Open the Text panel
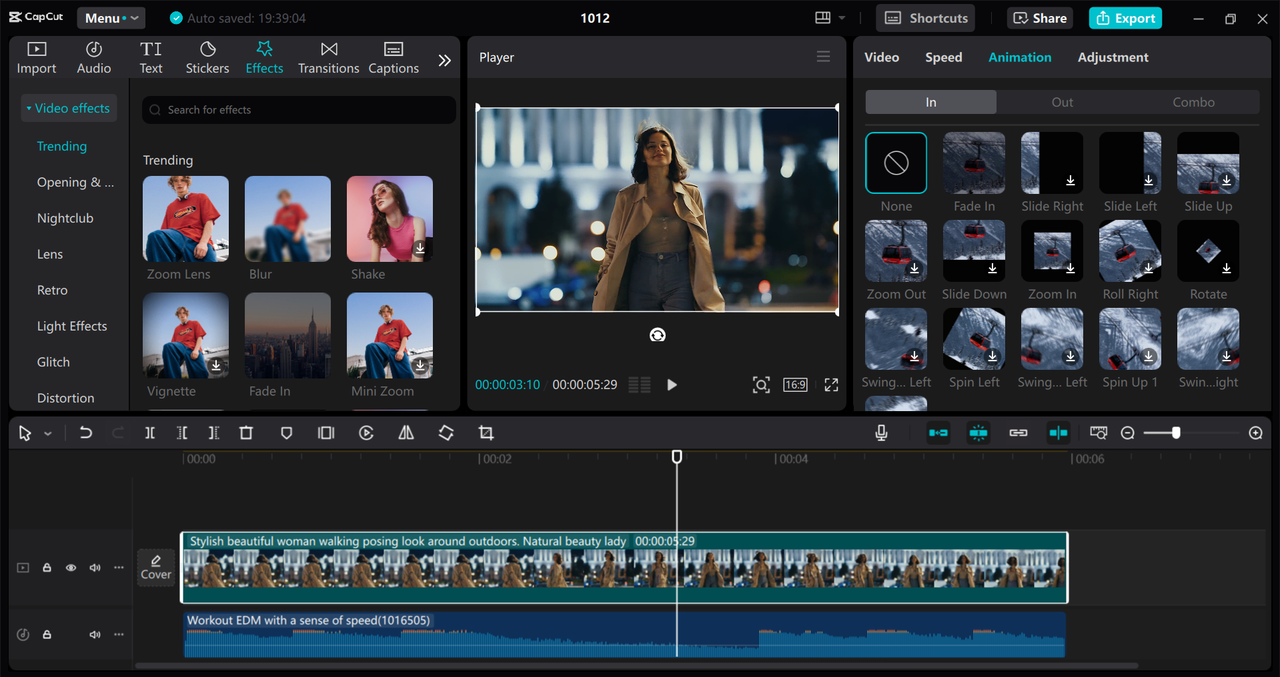The image size is (1280, 677). click(151, 58)
